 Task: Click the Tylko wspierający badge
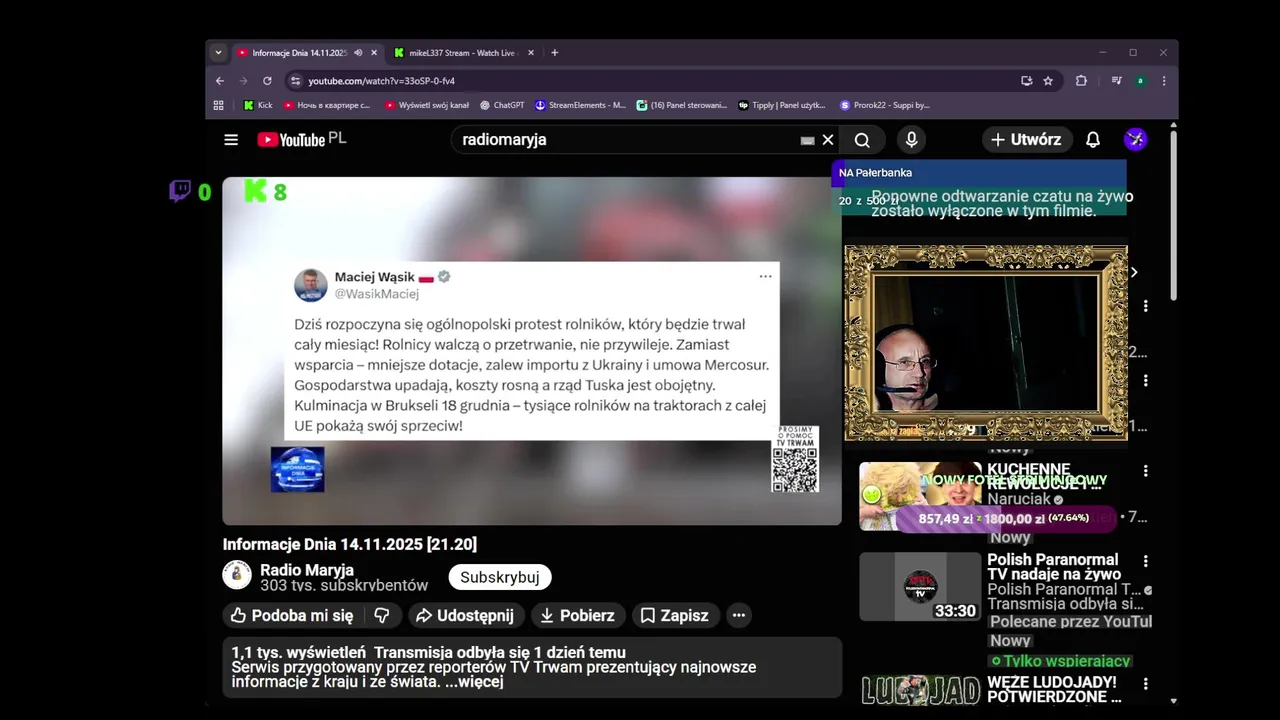[1061, 661]
